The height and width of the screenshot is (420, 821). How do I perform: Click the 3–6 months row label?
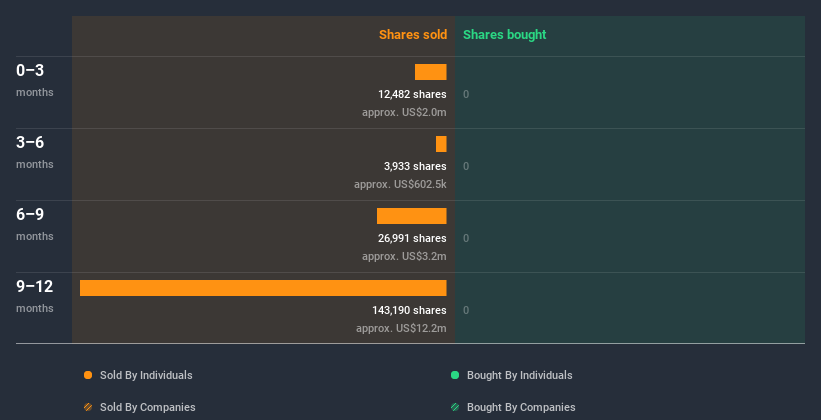point(35,152)
